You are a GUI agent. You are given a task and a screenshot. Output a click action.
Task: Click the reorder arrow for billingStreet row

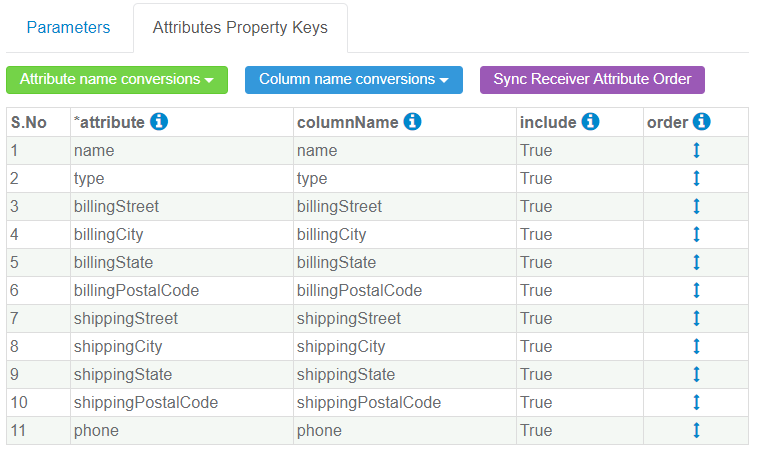coord(696,206)
